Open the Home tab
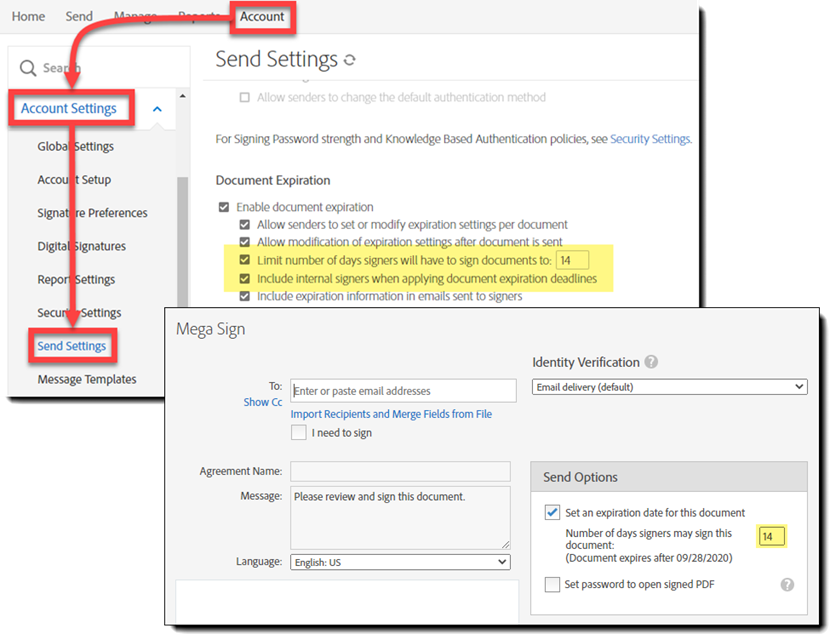This screenshot has width=830, height=634. click(x=28, y=16)
